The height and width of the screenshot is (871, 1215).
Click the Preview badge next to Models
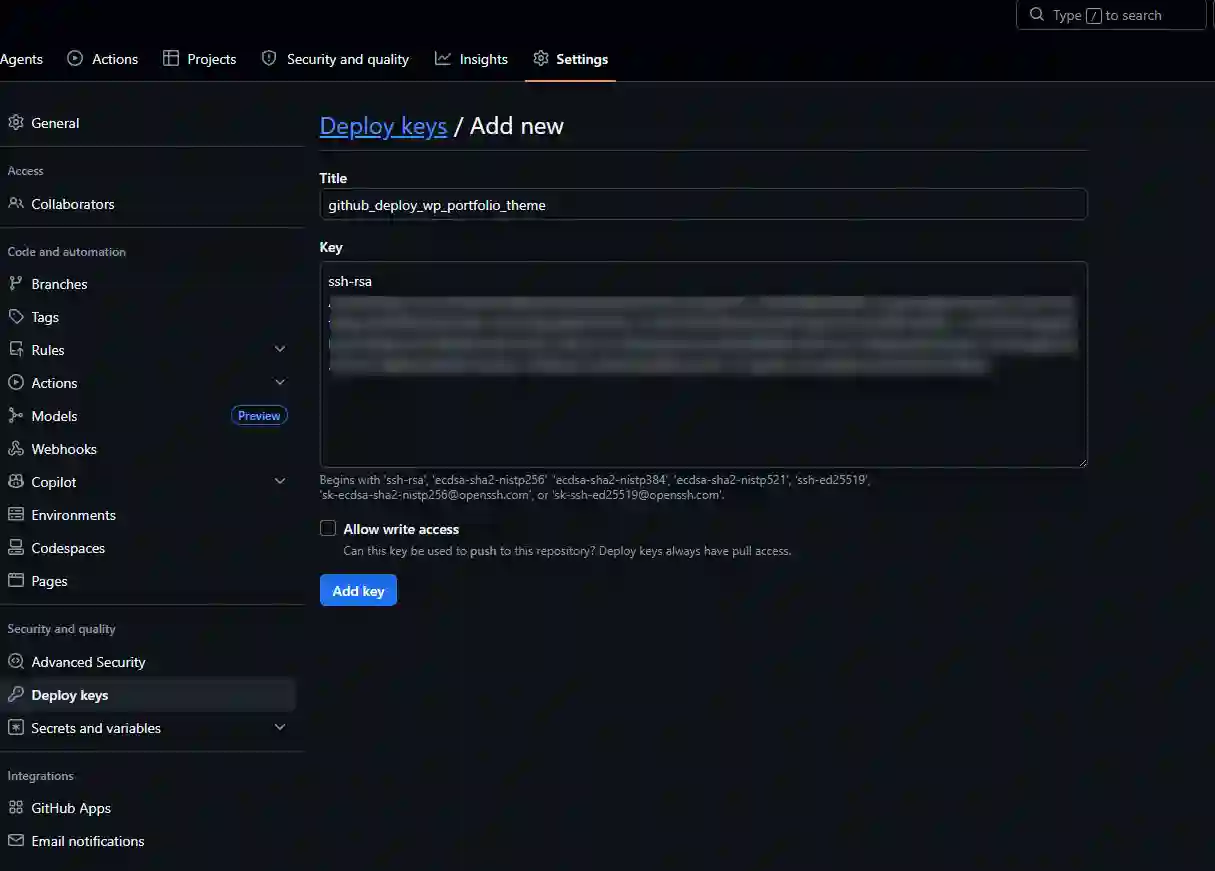(259, 416)
